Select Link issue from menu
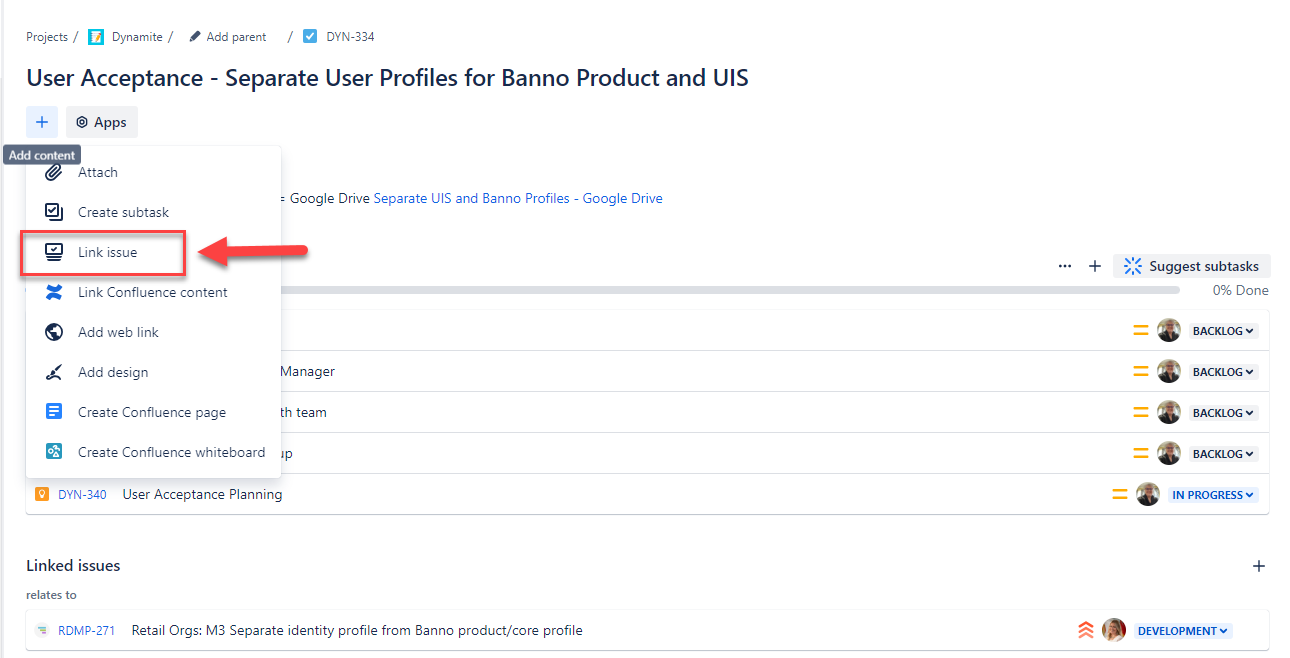 pos(107,252)
